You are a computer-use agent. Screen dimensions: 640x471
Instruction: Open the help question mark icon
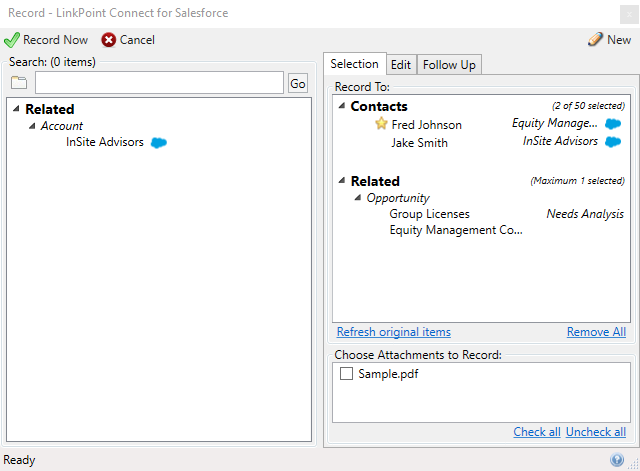tap(617, 460)
